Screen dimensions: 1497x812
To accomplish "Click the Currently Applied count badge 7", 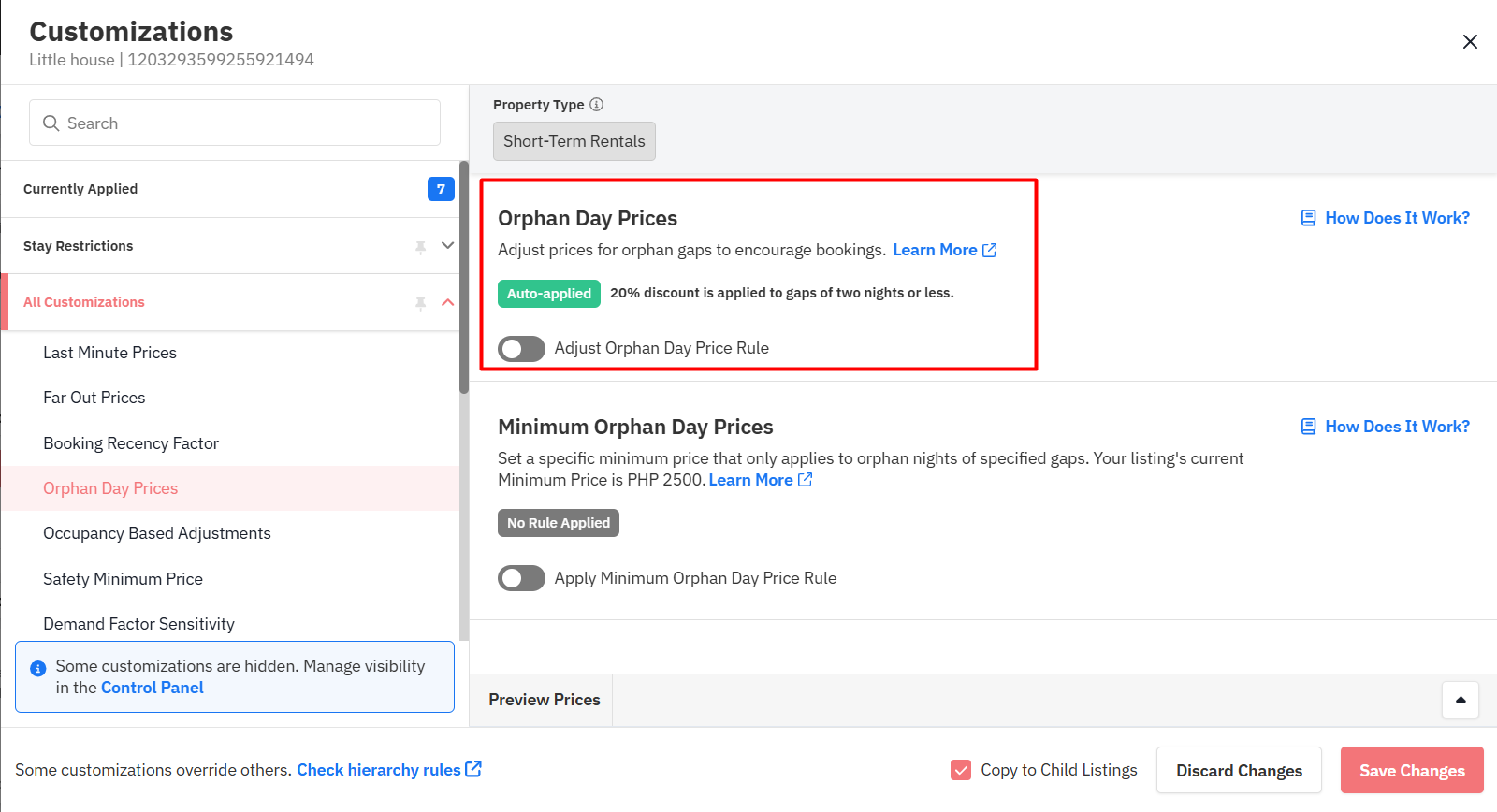I will (441, 189).
